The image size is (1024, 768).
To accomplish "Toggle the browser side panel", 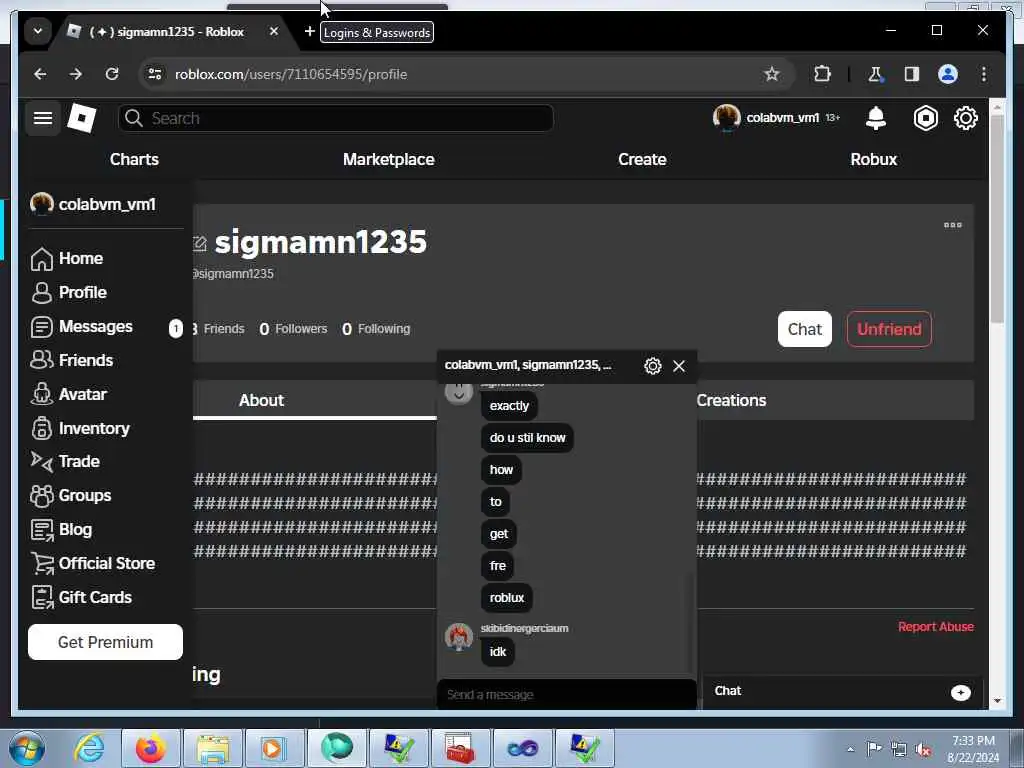I will 912,74.
